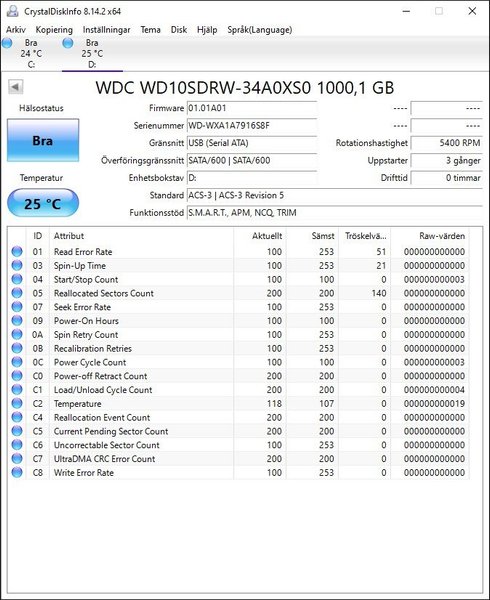Click the Firmware field 01.01A01
This screenshot has width=490, height=600.
[252, 108]
